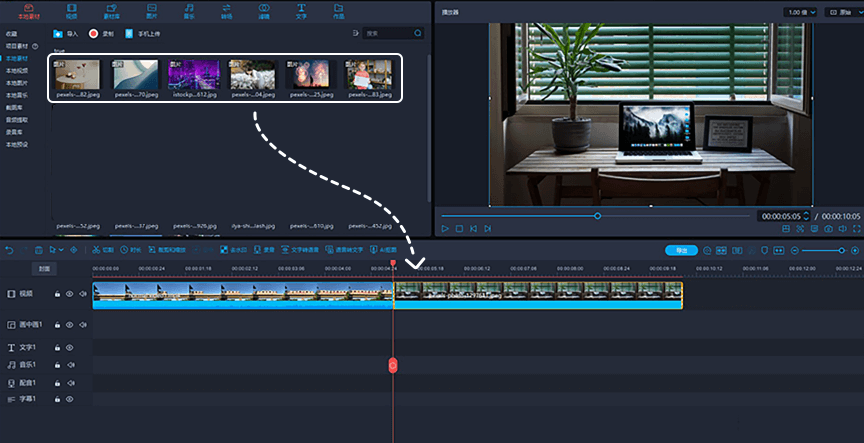Click the preview progress slider handle
Screen dimensions: 864x443
pyautogui.click(x=597, y=216)
